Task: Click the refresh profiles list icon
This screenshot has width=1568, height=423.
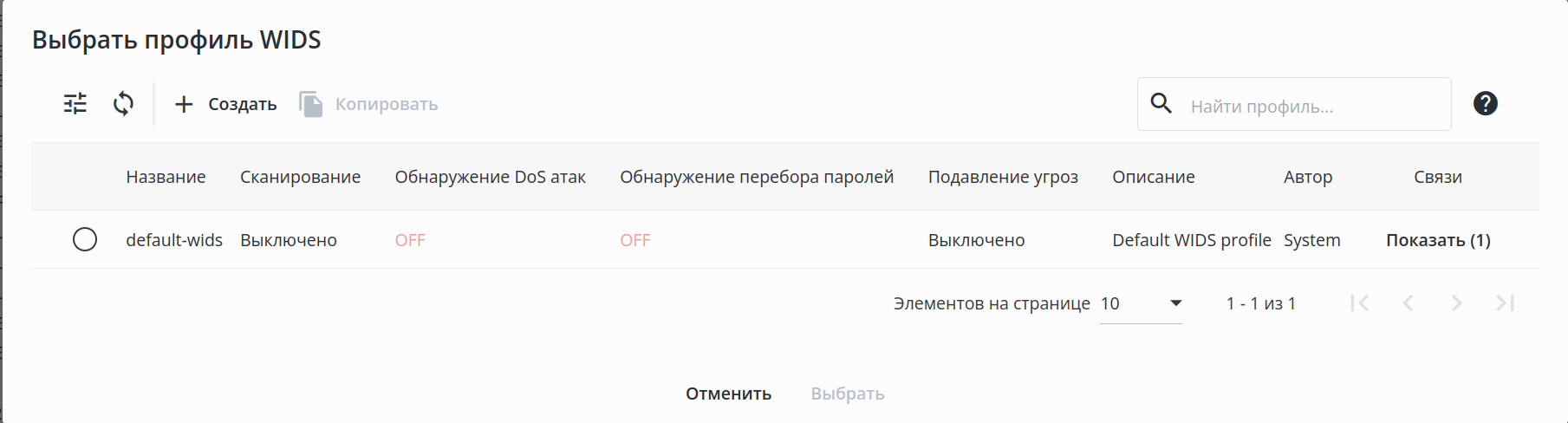Action: pos(123,104)
